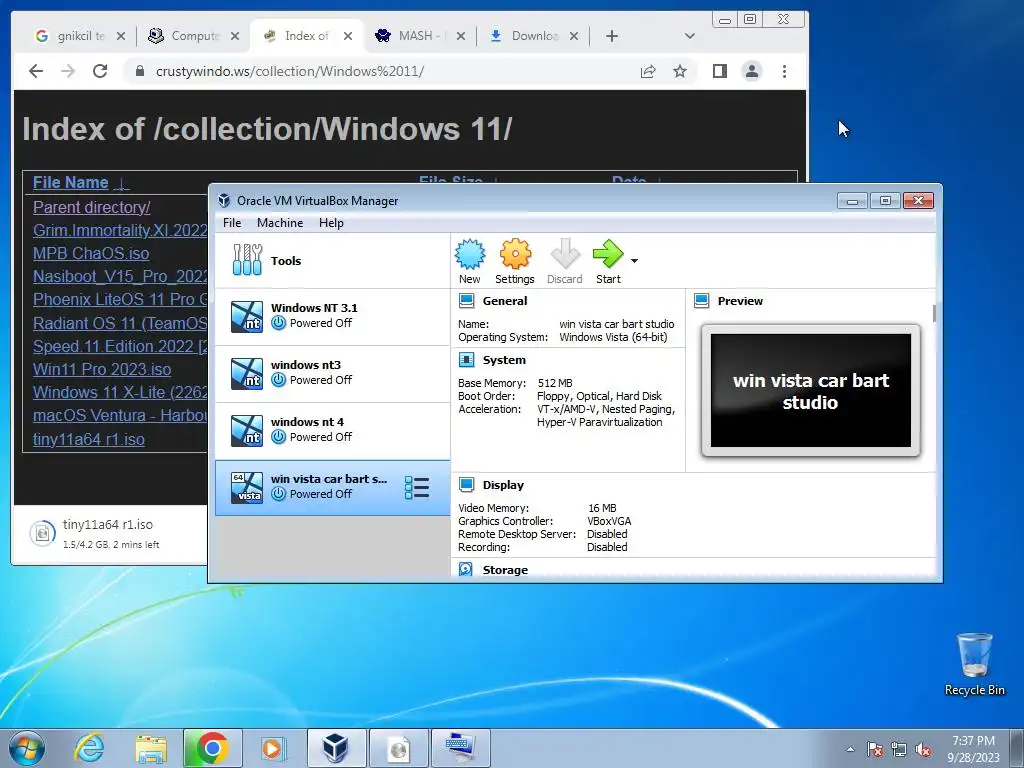Select the Windows NT 3.1 virtual machine
1024x768 pixels.
[x=332, y=316]
